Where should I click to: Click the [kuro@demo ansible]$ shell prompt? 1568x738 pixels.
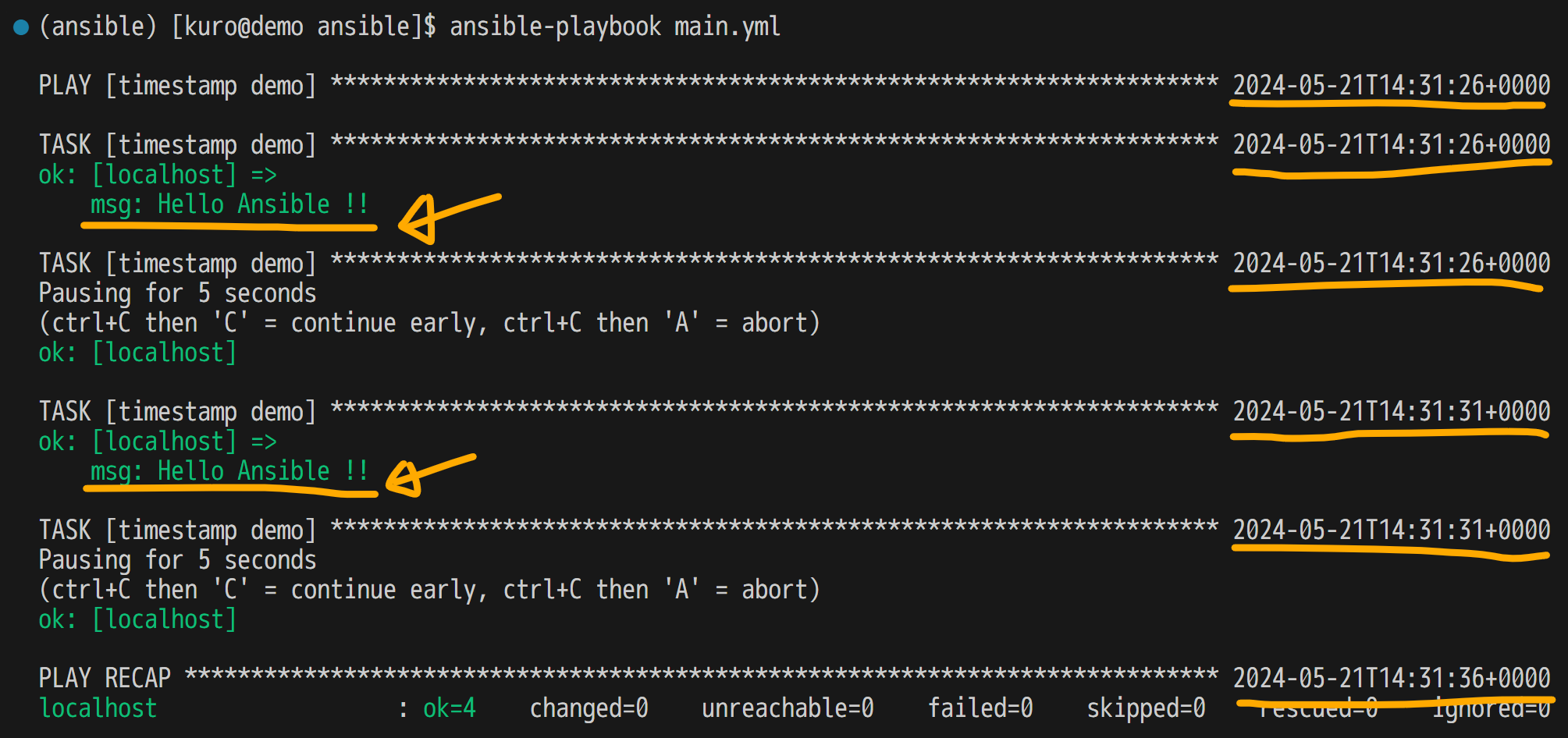304,27
